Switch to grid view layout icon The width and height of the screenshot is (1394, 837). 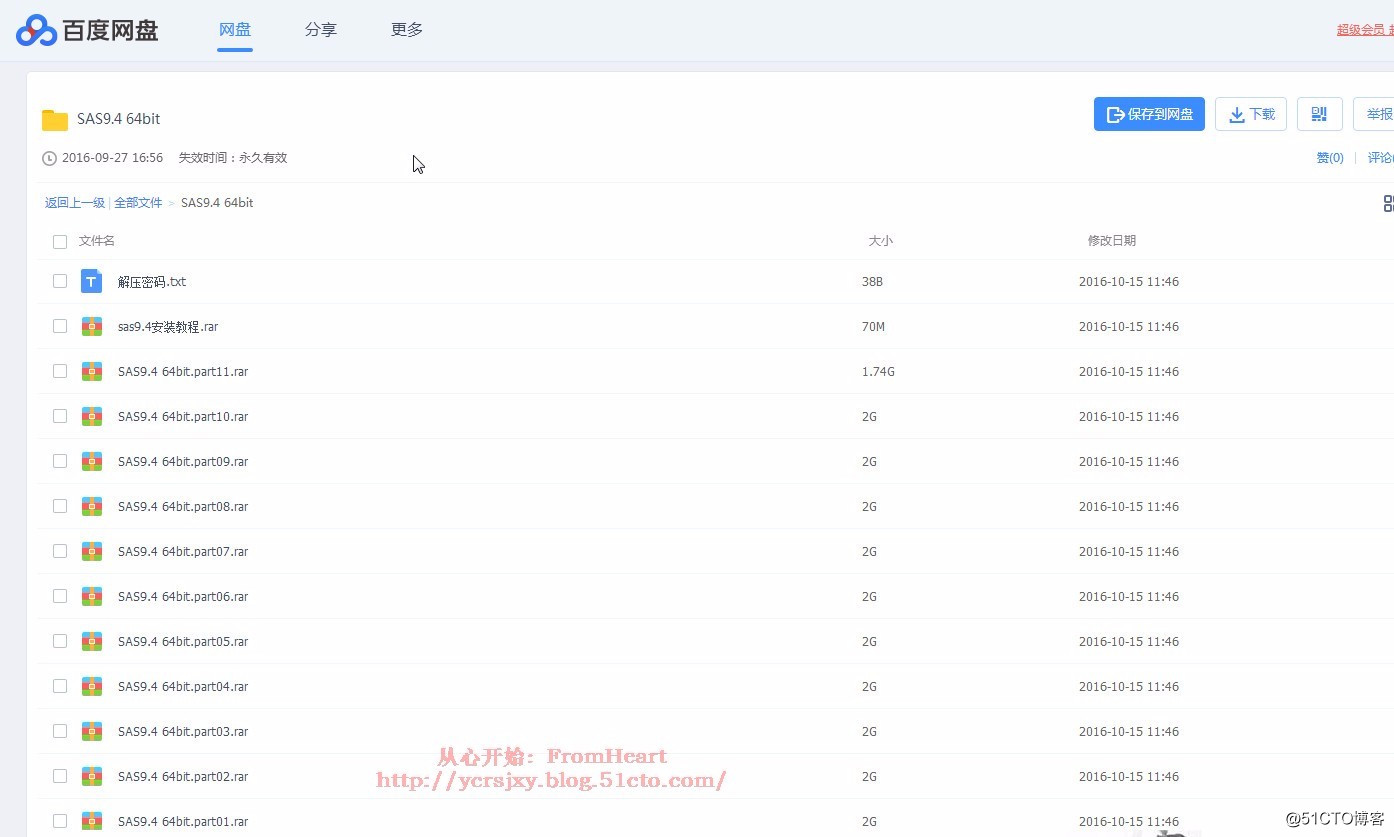pos(1388,203)
